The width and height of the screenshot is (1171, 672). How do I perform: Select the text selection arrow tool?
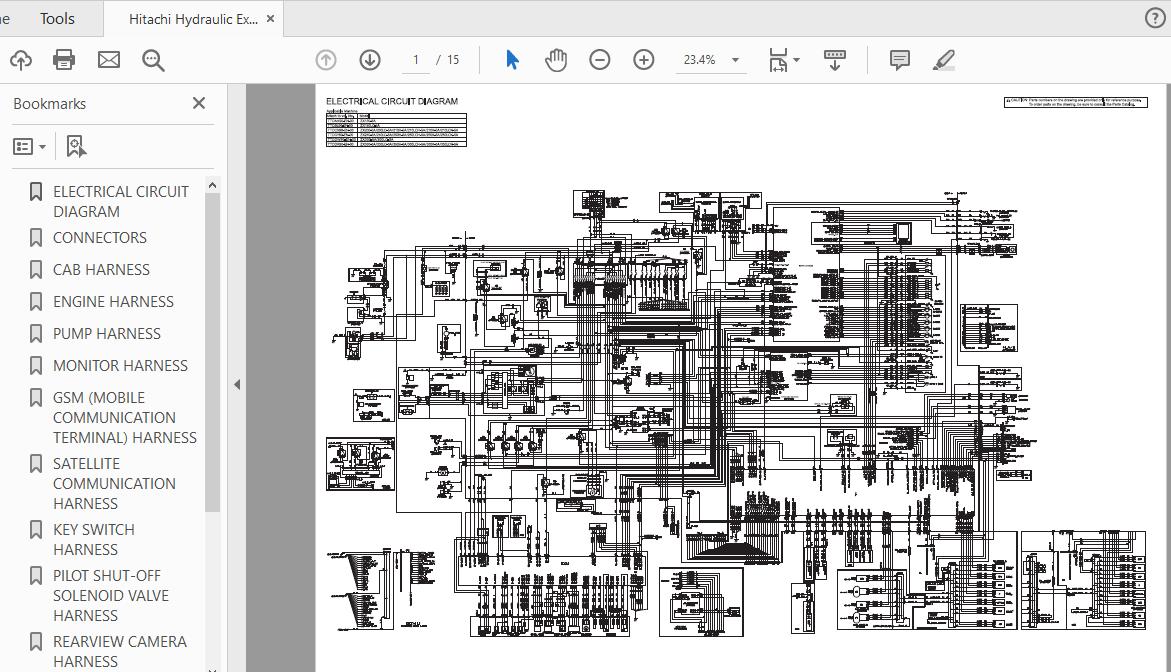tap(511, 59)
